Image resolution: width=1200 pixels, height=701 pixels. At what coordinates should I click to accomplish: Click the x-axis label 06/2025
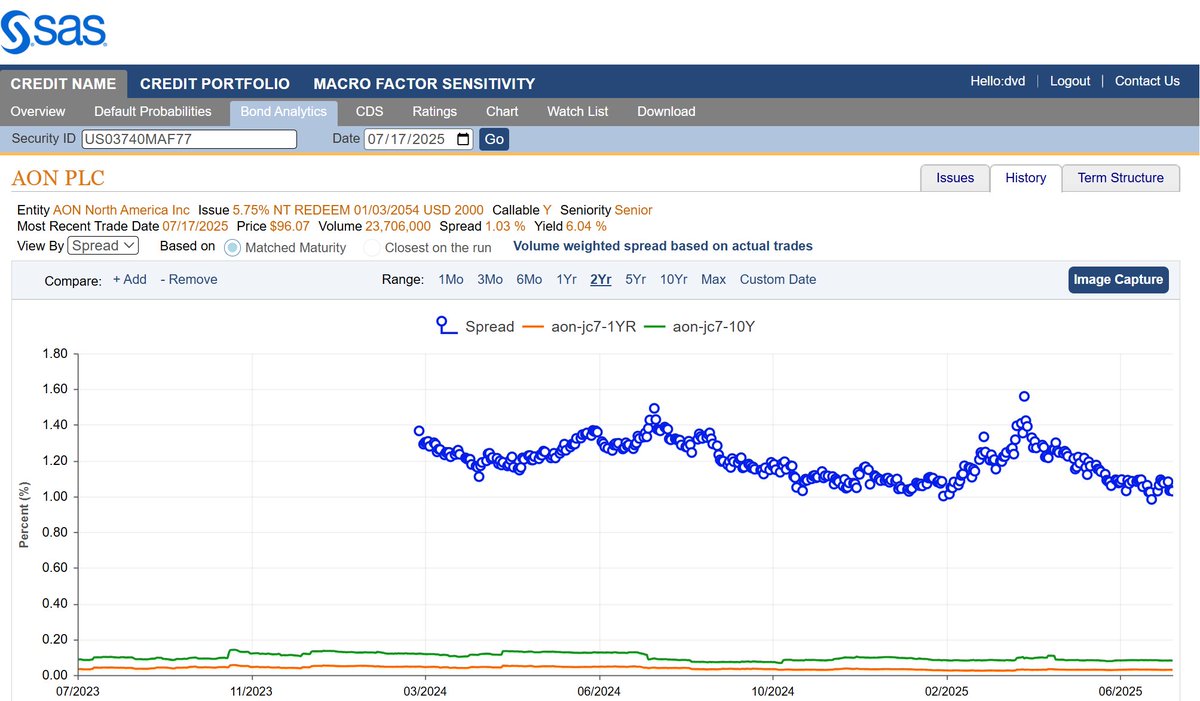[1120, 690]
